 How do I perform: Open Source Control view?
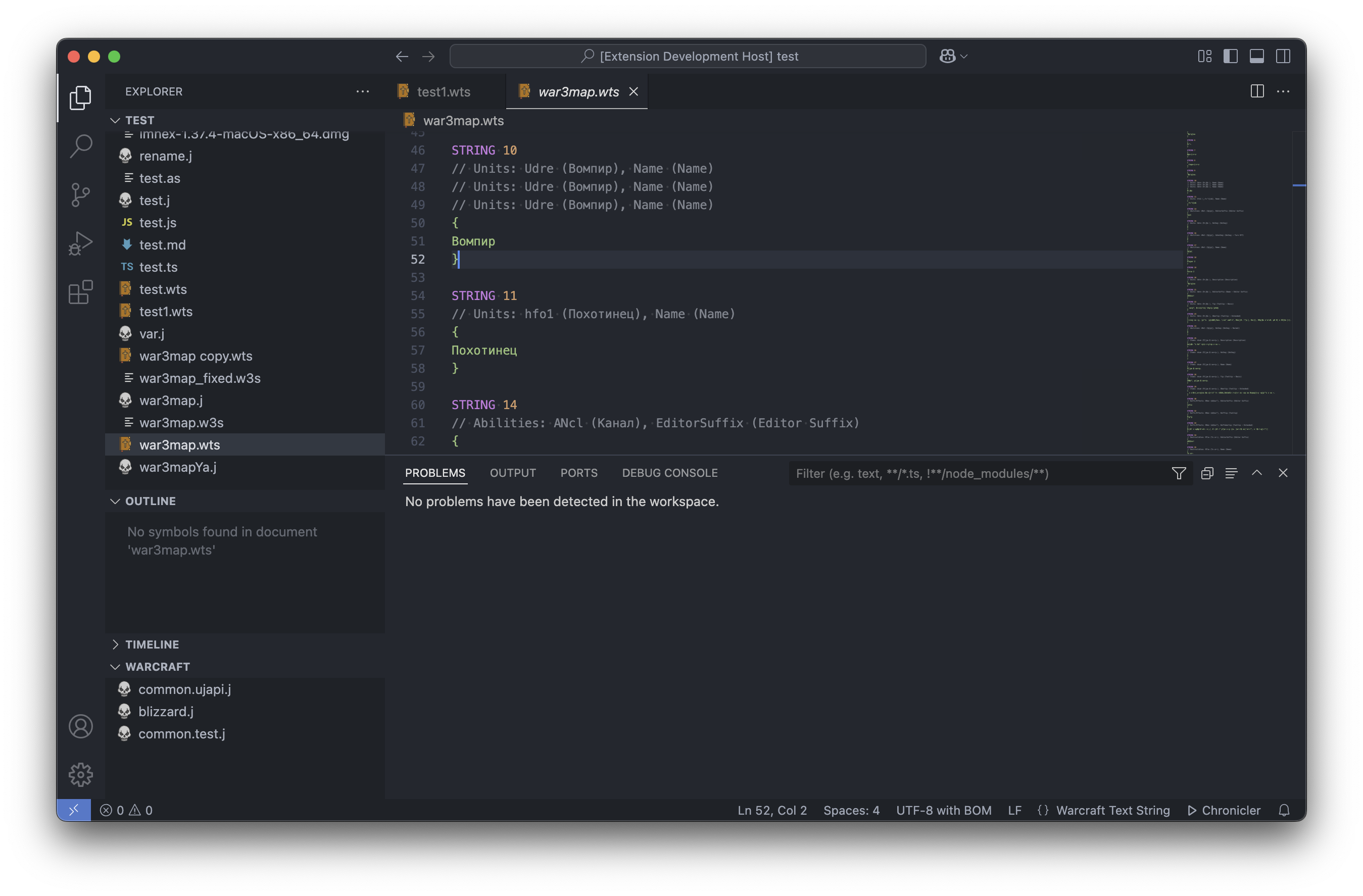[81, 194]
